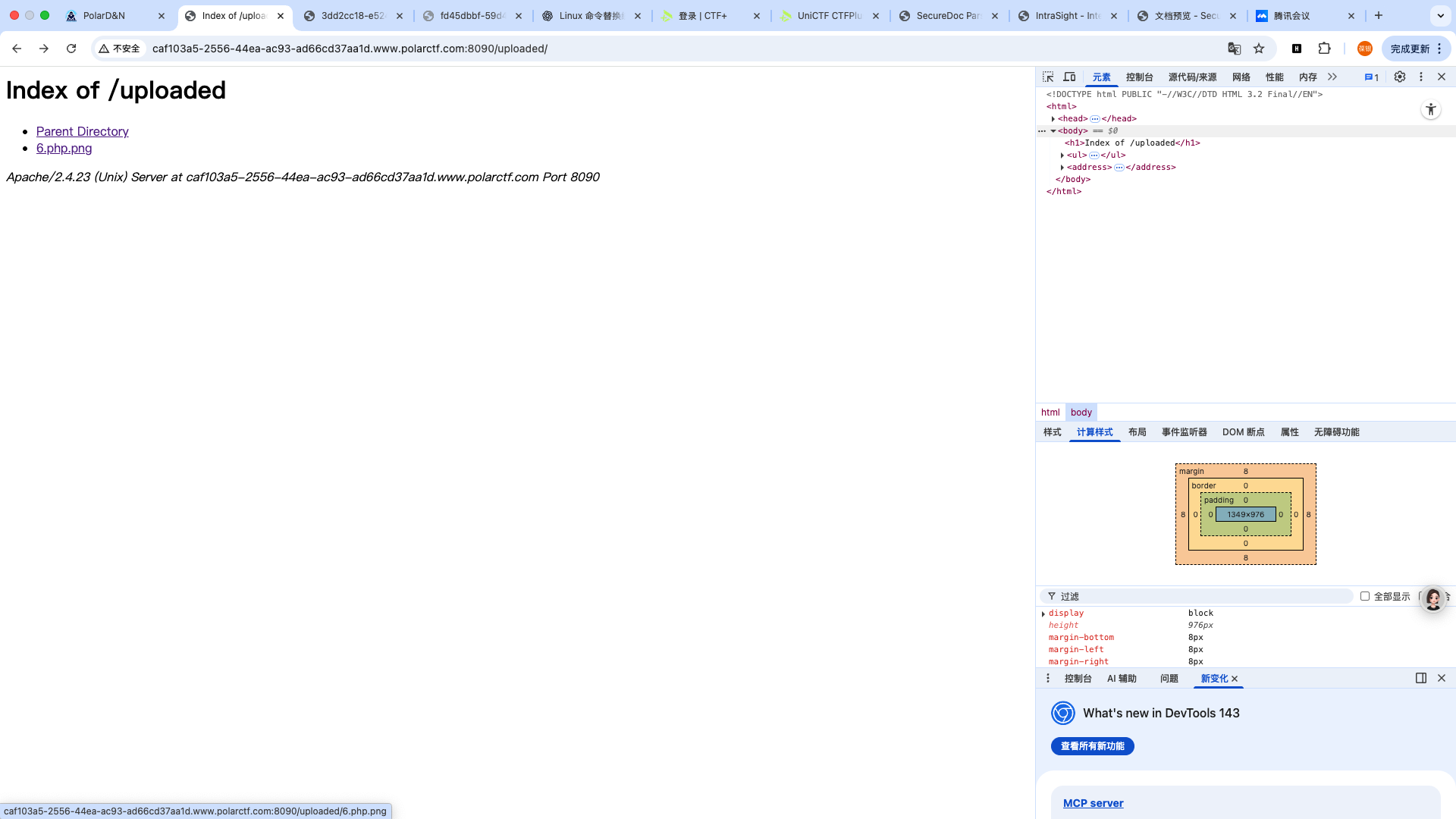Toggle the drawer side panel layout icon

[x=1421, y=678]
